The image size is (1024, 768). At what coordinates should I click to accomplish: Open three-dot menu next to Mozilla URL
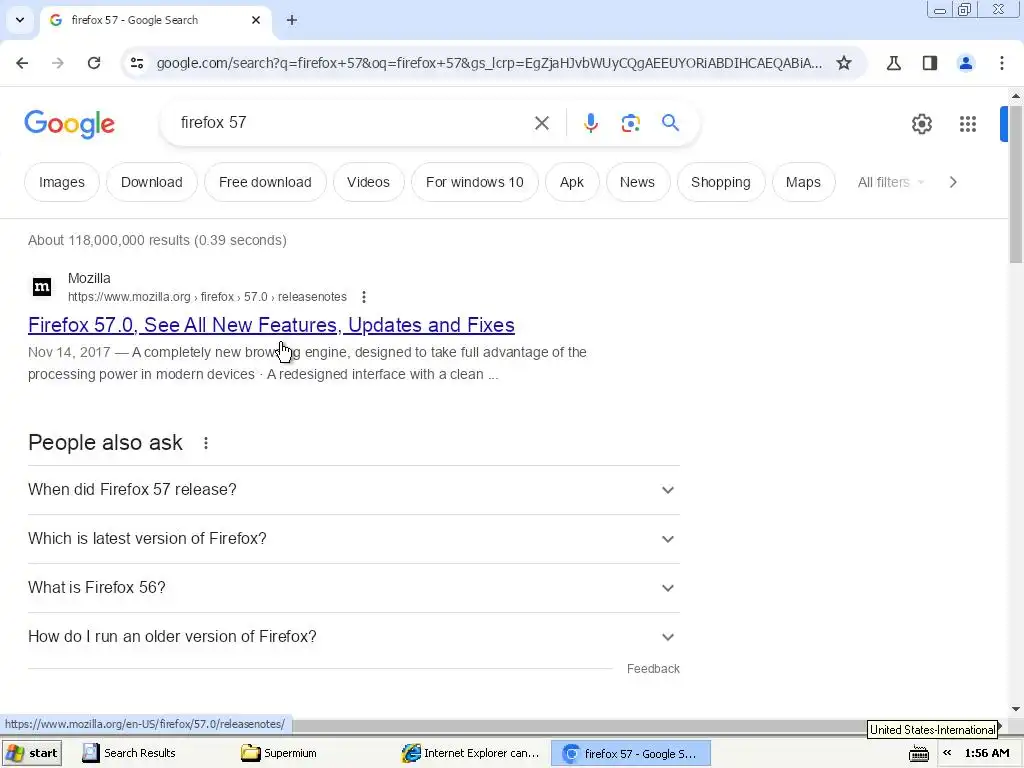click(364, 297)
